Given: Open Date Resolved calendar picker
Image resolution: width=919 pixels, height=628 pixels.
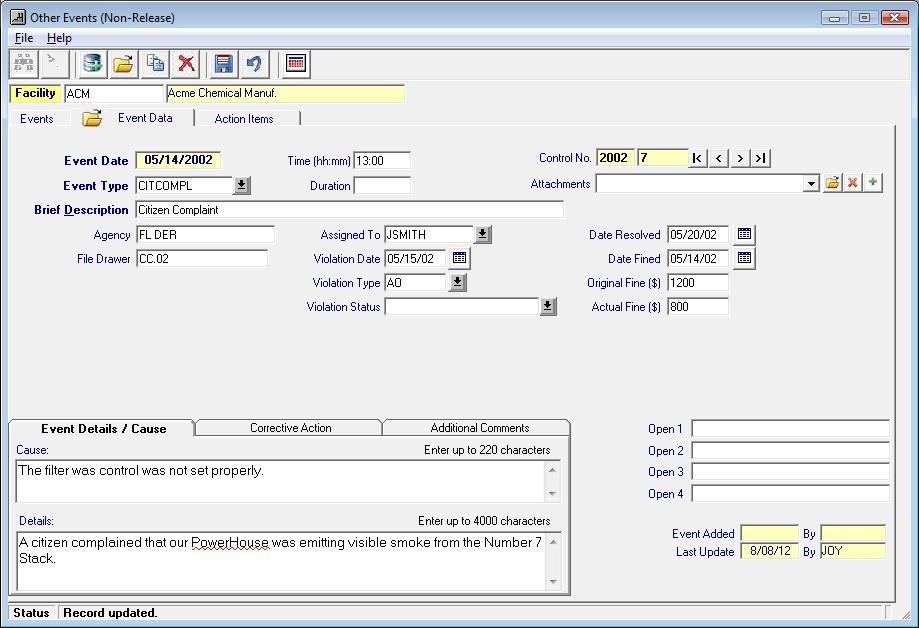Looking at the screenshot, I should (744, 235).
